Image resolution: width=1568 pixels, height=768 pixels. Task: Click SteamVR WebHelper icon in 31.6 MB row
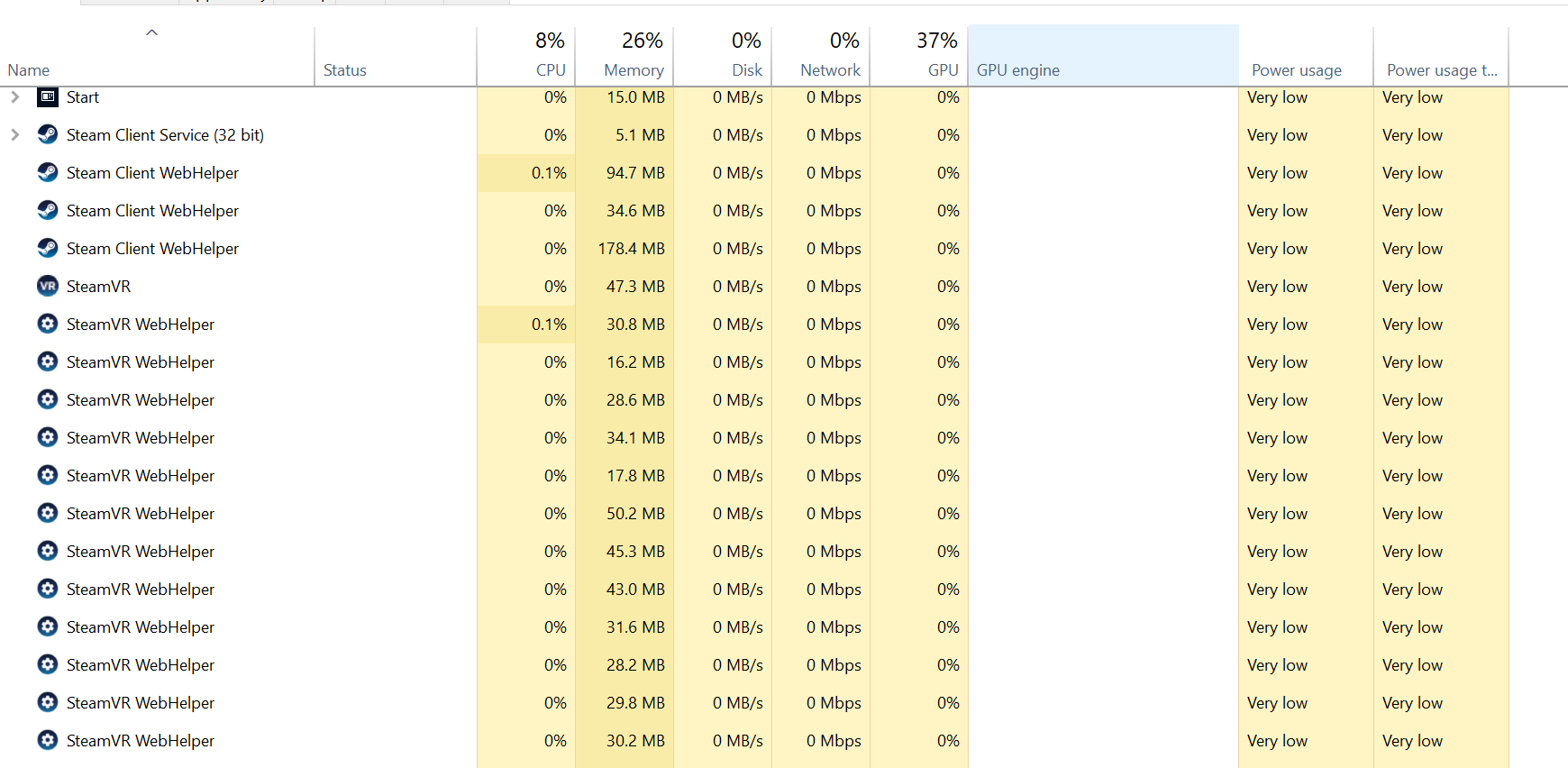coord(48,626)
